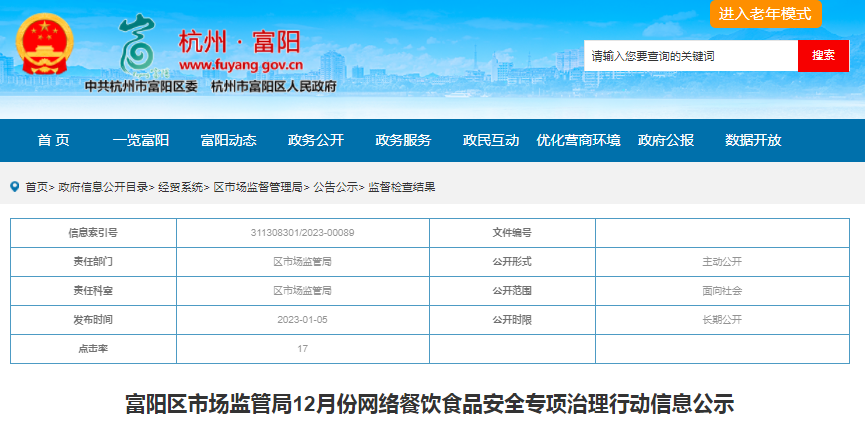The image size is (865, 435).
Task: Click the red search button
Action: click(x=823, y=56)
